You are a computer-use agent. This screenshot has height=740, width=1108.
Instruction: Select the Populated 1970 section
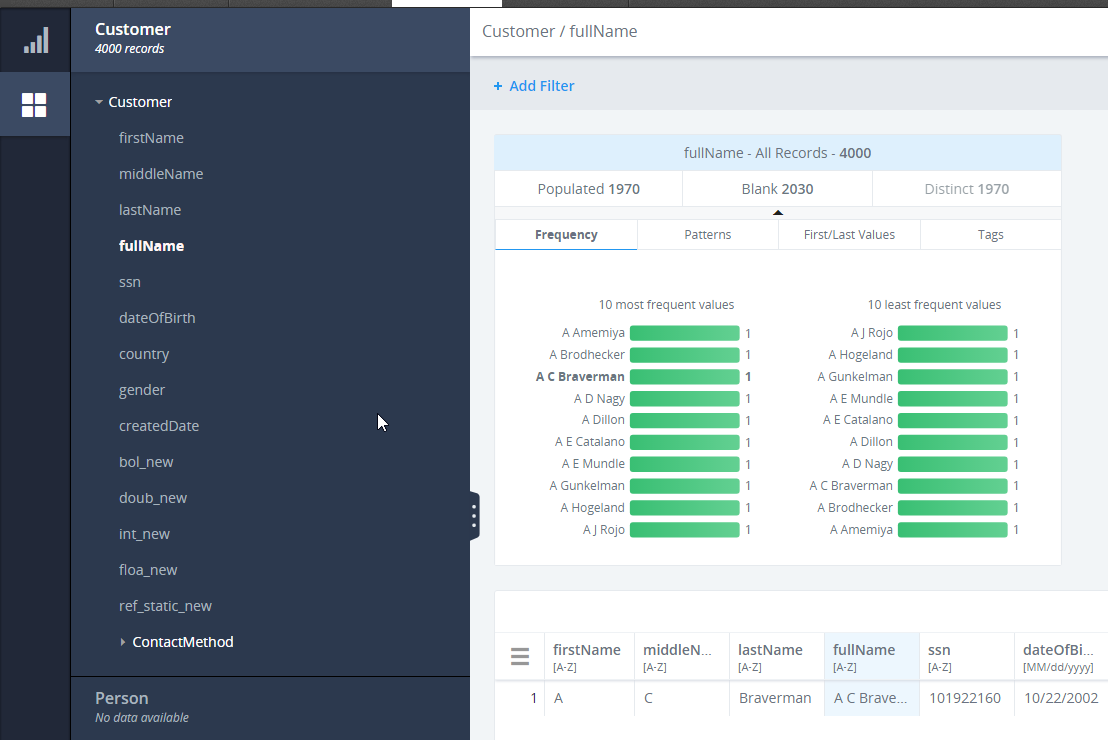[589, 189]
